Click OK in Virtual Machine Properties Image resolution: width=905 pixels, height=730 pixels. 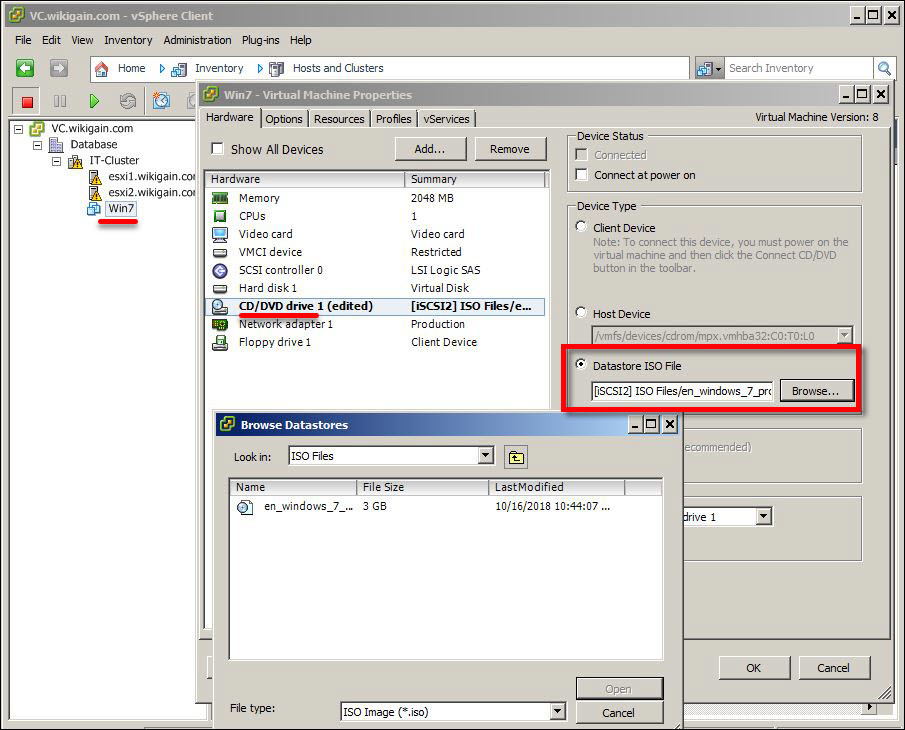[754, 668]
